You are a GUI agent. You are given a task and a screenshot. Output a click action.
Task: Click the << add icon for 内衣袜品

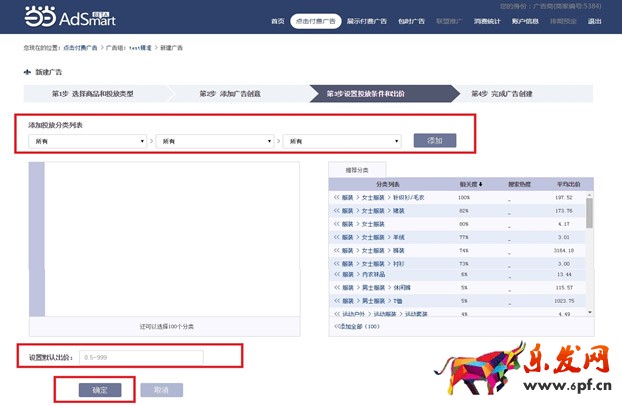click(337, 275)
